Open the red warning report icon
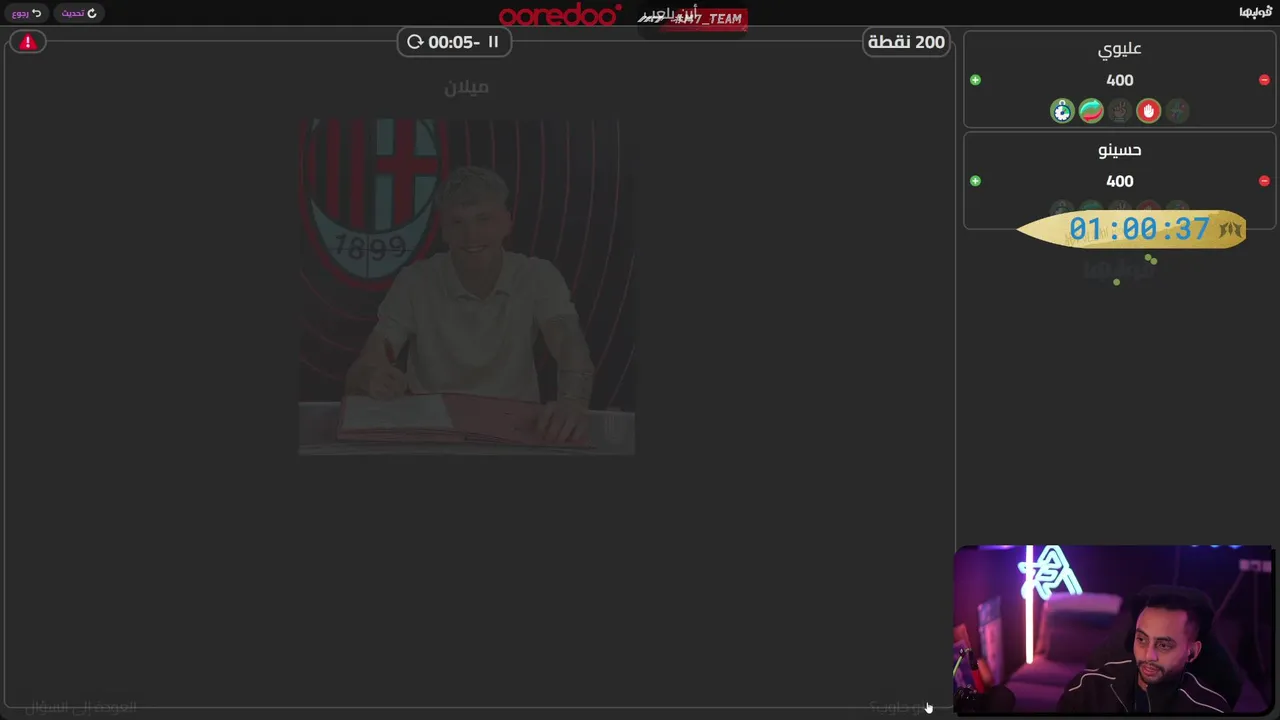Screen dimensions: 1280x720 (28, 42)
